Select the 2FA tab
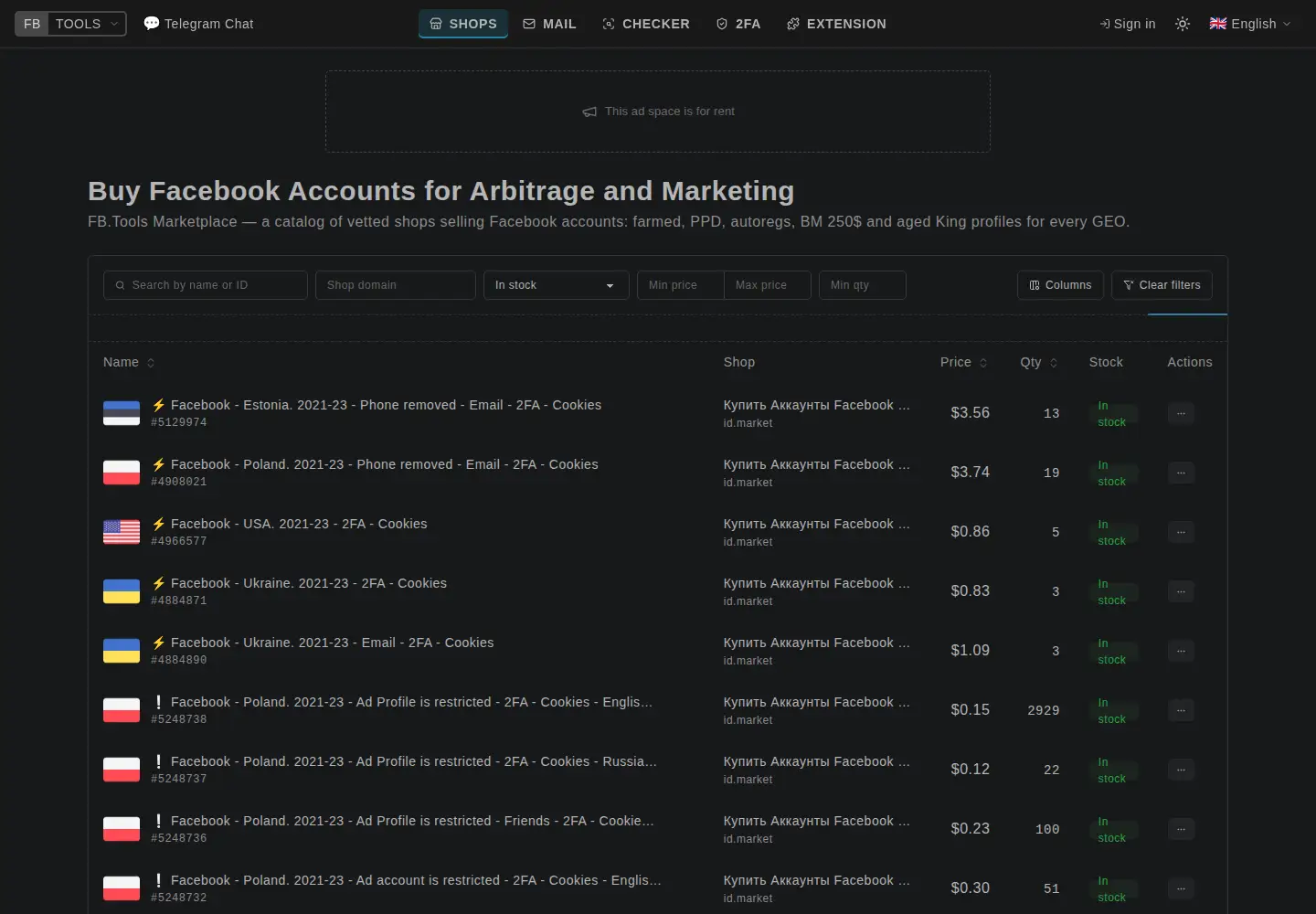Image resolution: width=1316 pixels, height=914 pixels. 738,24
